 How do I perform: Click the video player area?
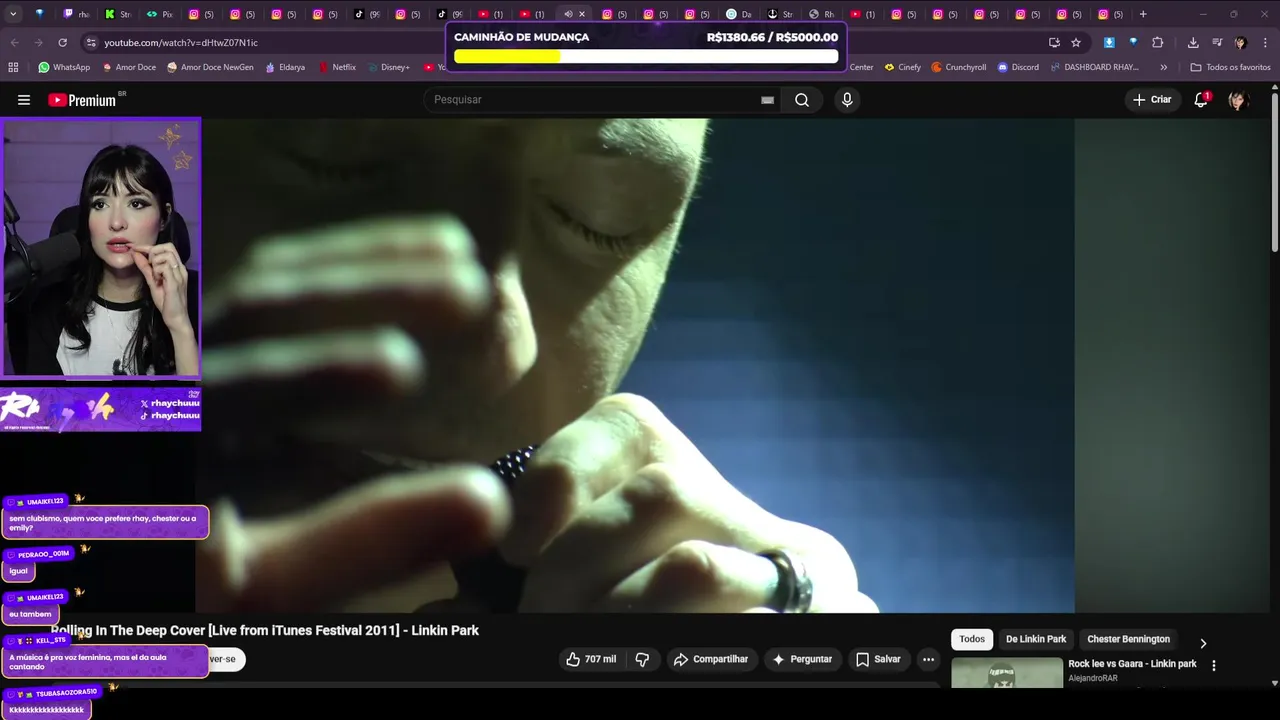pyautogui.click(x=635, y=365)
